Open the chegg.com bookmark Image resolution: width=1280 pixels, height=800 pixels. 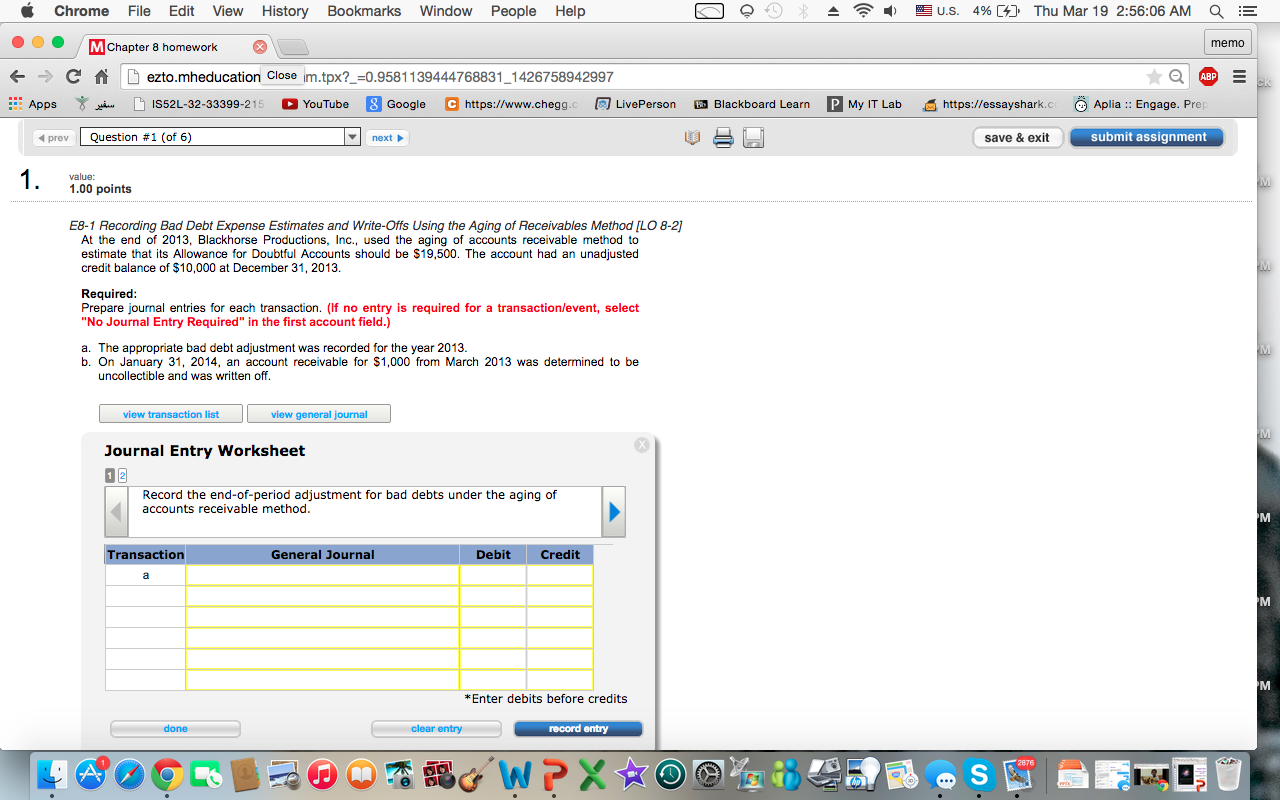click(x=512, y=104)
